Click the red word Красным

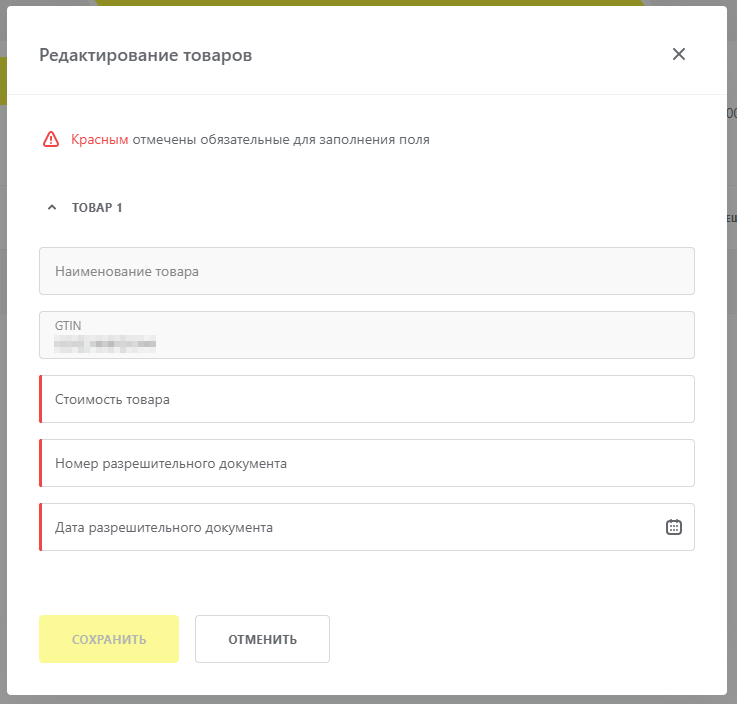pyautogui.click(x=99, y=140)
